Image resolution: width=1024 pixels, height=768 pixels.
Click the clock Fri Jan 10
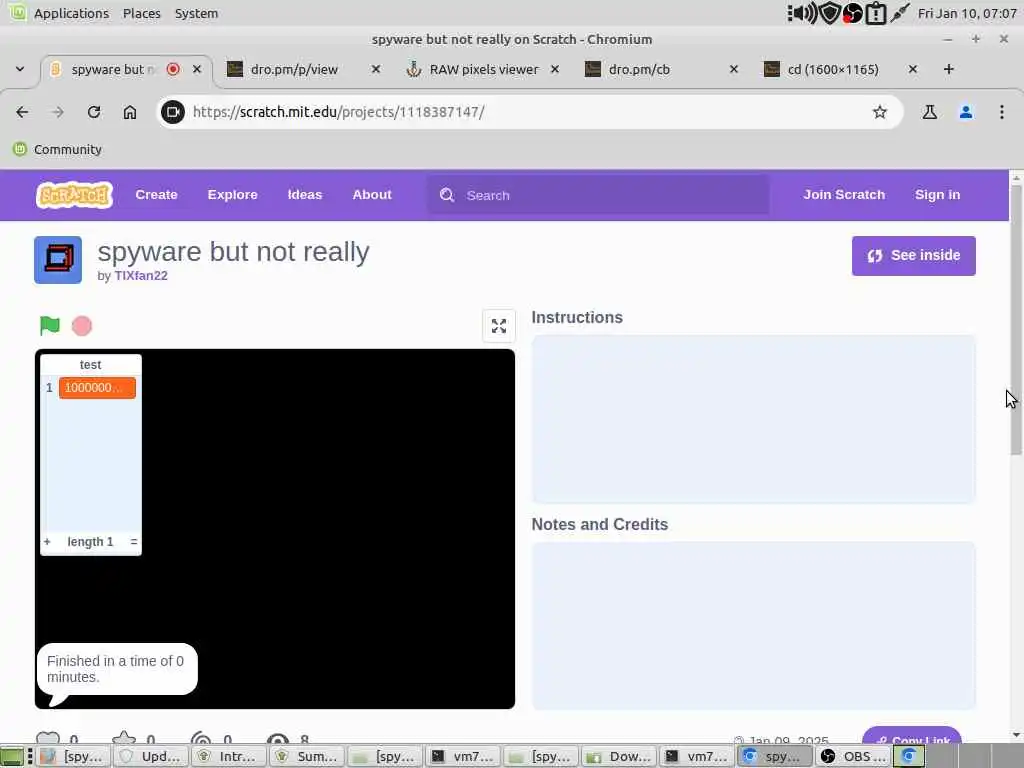[967, 13]
